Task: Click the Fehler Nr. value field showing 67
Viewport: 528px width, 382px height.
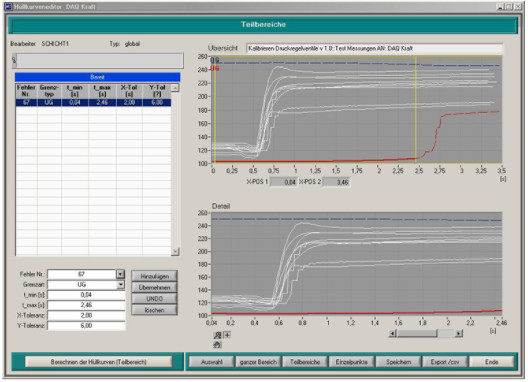Action: pos(82,274)
